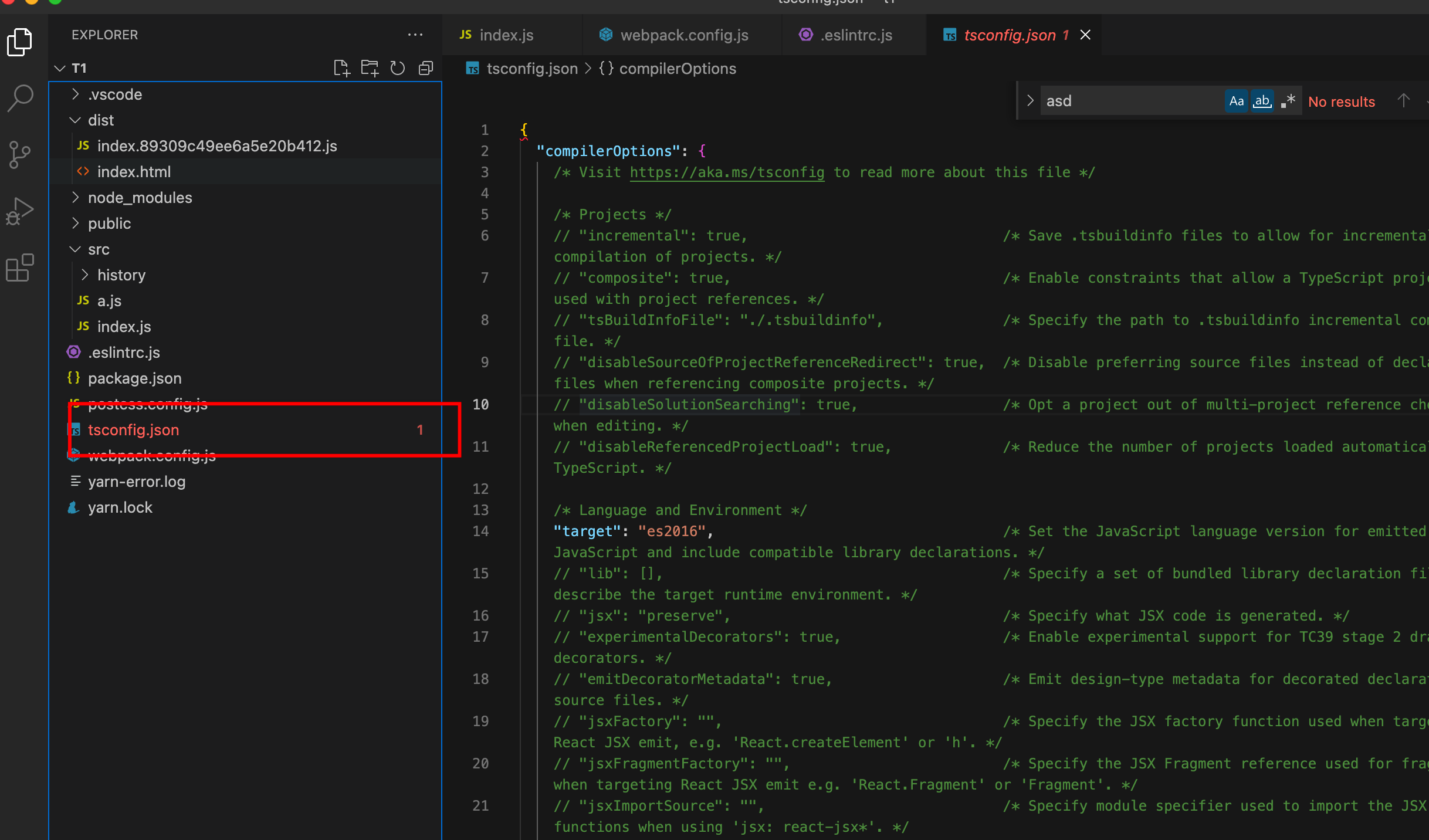The width and height of the screenshot is (1429, 840).
Task: Refresh the Explorer file tree
Action: (398, 68)
